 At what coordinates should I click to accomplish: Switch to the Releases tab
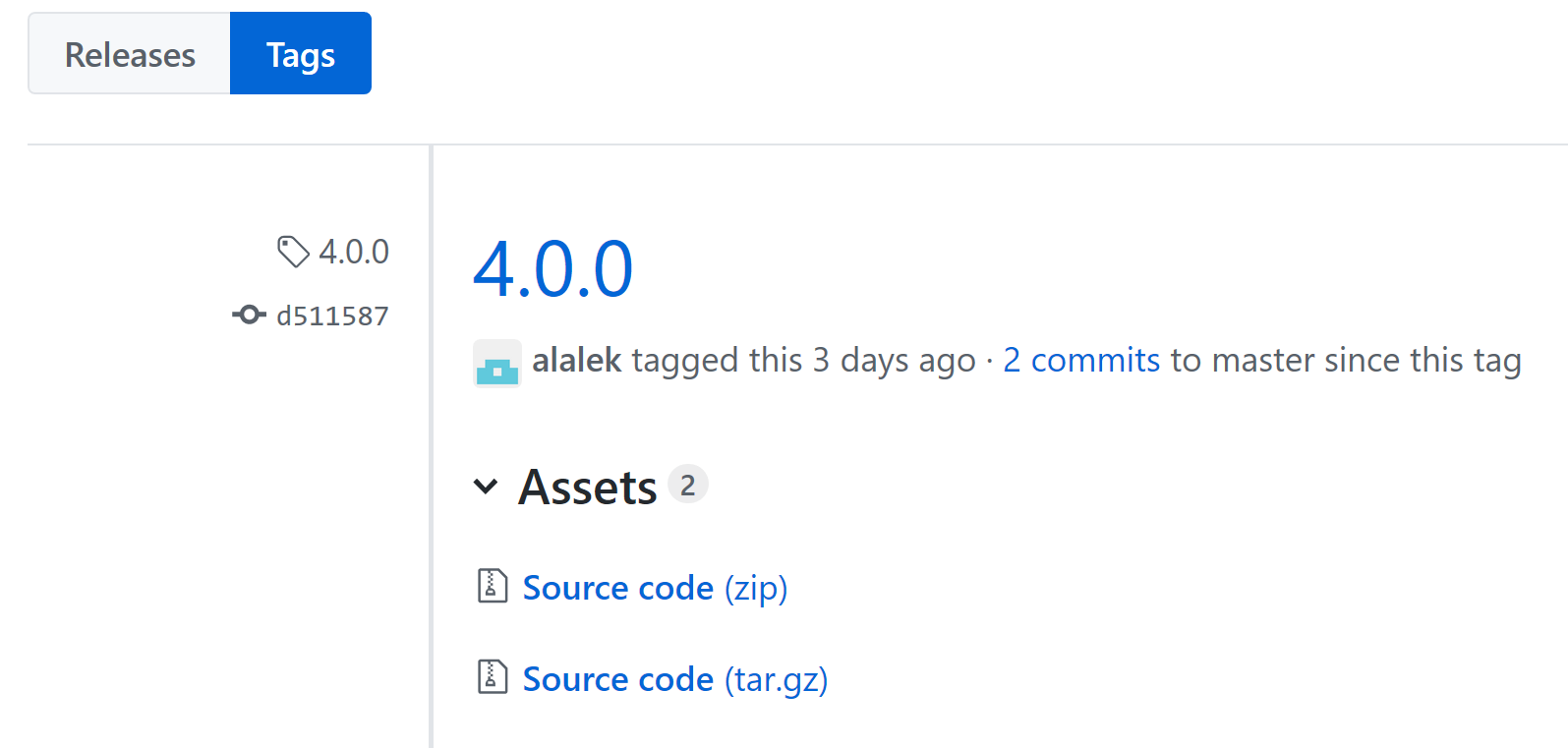(130, 54)
